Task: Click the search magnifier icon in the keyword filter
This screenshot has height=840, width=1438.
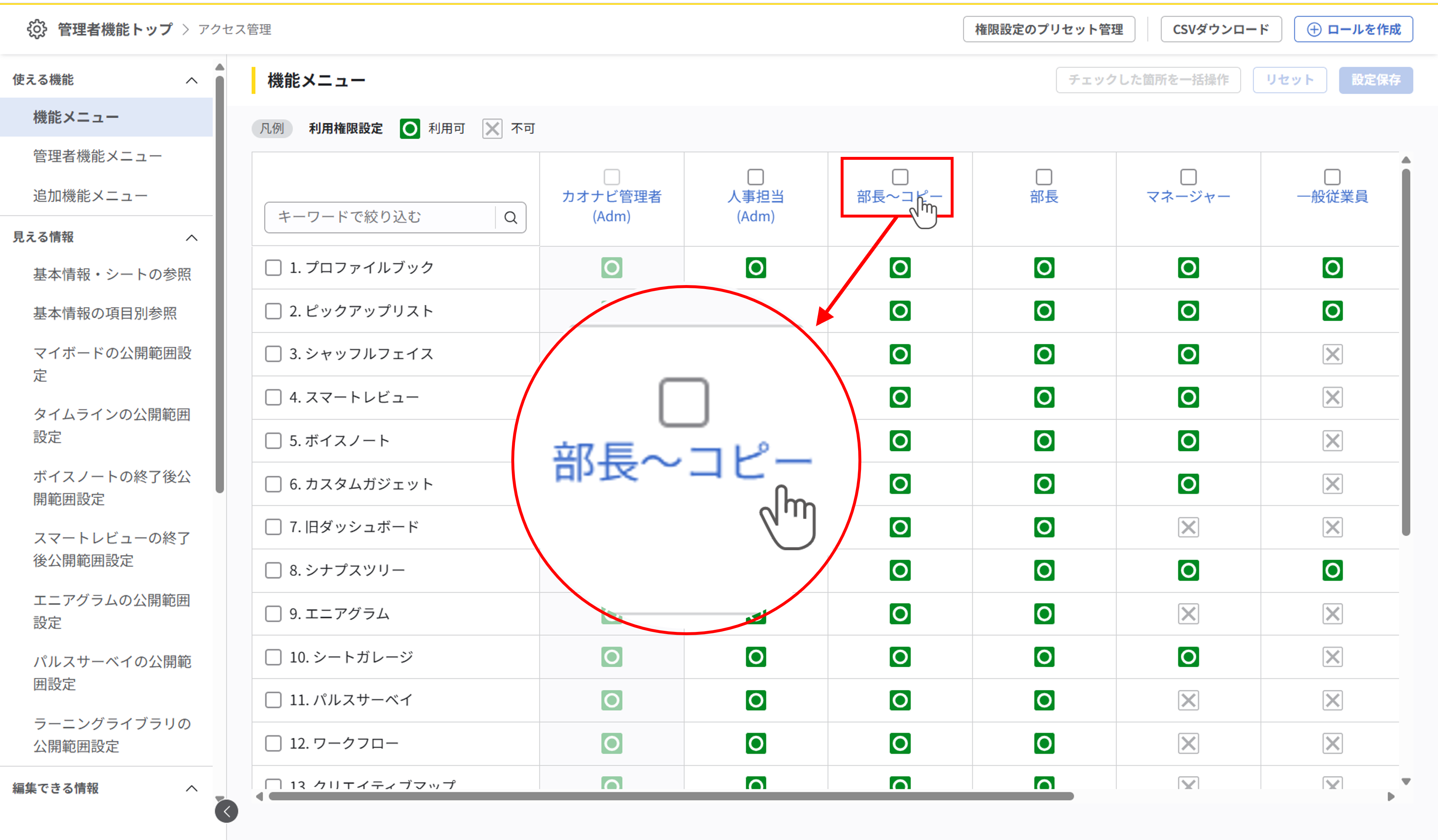Action: (511, 218)
